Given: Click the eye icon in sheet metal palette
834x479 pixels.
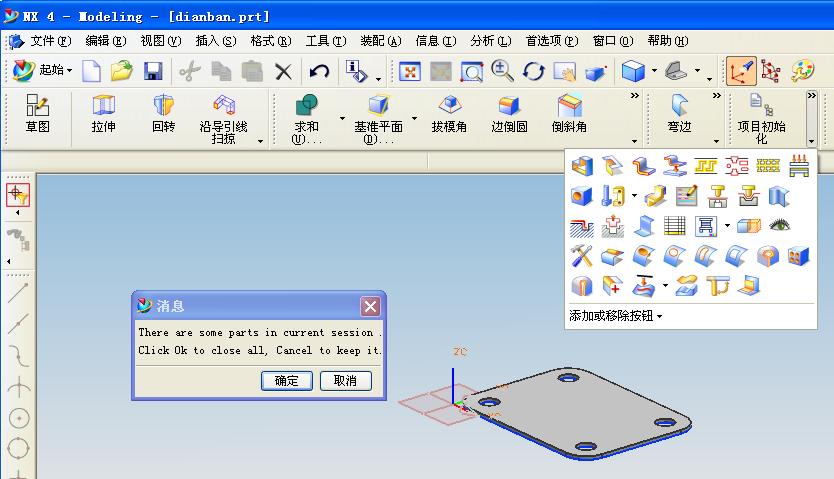Looking at the screenshot, I should tap(779, 225).
